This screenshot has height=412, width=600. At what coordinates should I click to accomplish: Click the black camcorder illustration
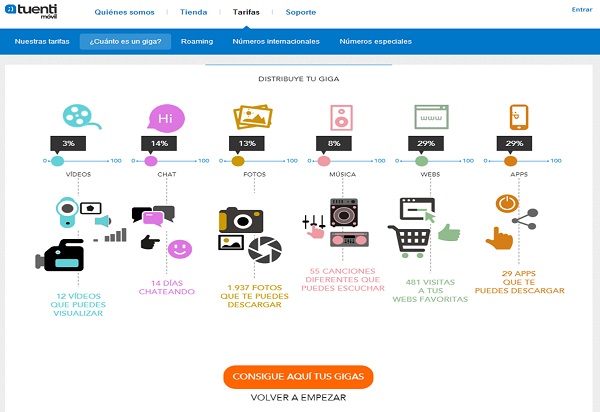(60, 256)
